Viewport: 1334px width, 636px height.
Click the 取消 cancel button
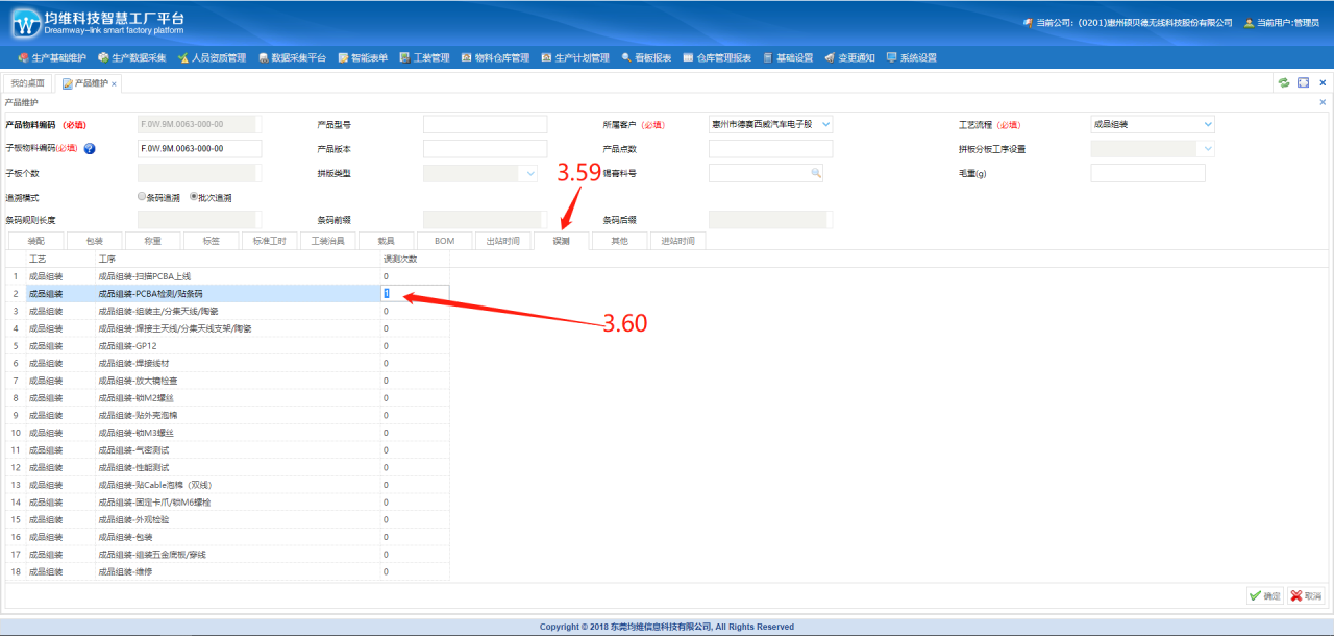pos(1306,596)
